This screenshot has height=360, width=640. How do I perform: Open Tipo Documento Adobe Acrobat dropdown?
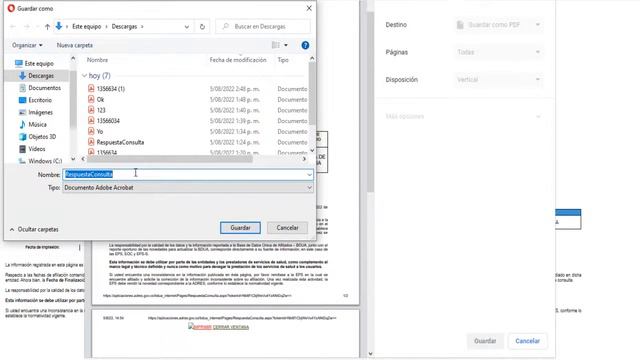(188, 188)
